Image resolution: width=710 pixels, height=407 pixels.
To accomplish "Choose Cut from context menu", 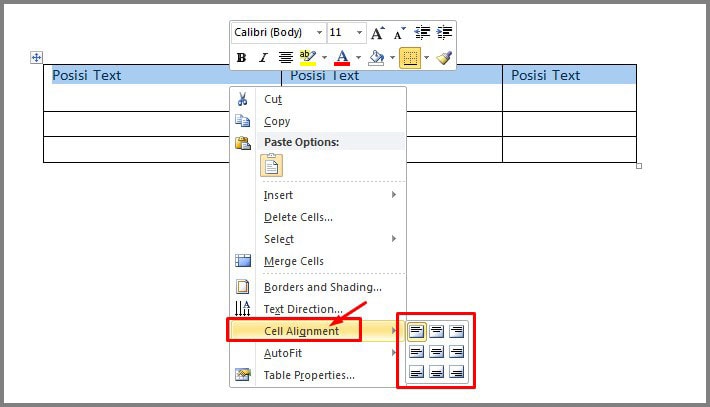I will 318,99.
